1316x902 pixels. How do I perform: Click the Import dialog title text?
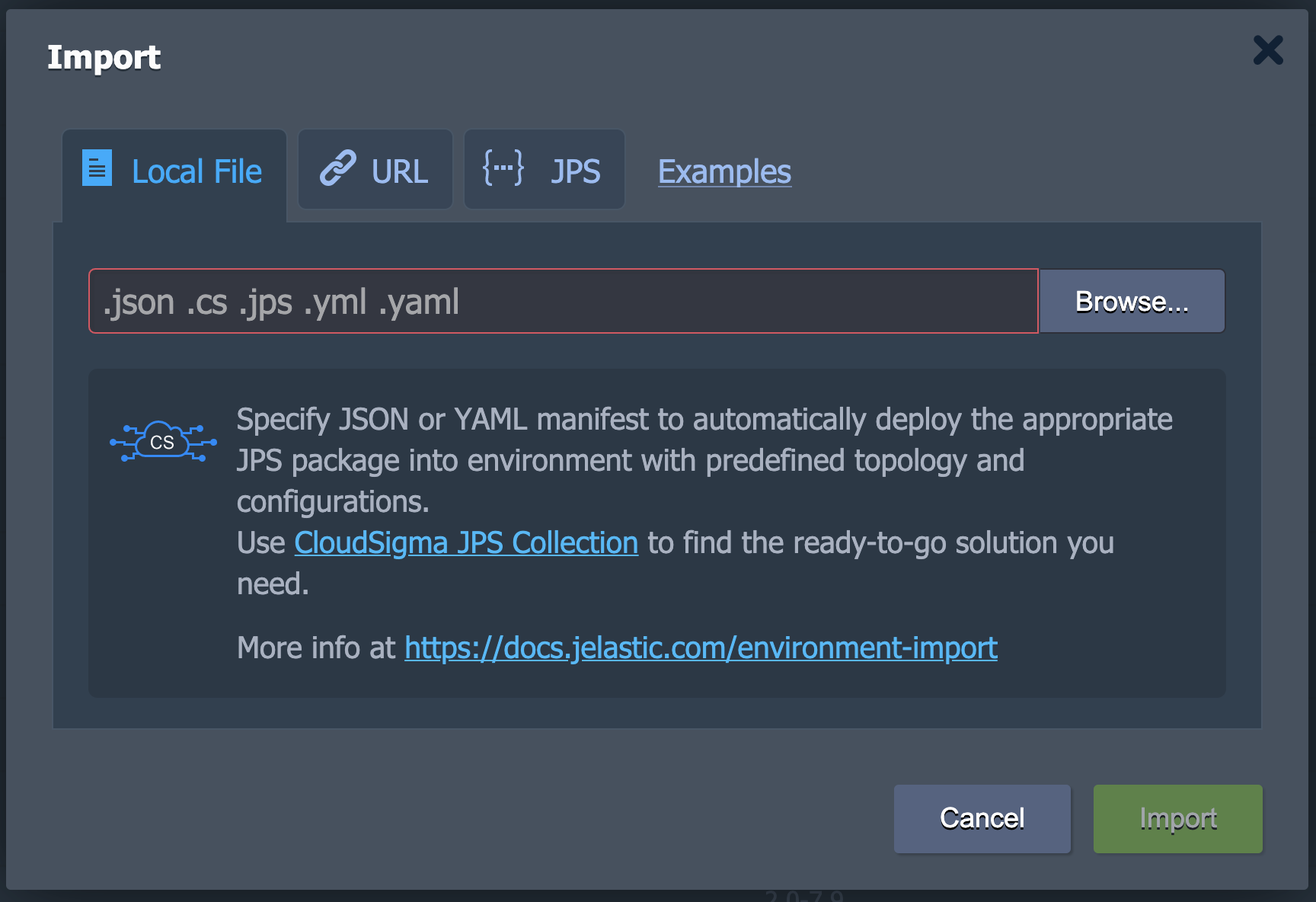tap(104, 58)
